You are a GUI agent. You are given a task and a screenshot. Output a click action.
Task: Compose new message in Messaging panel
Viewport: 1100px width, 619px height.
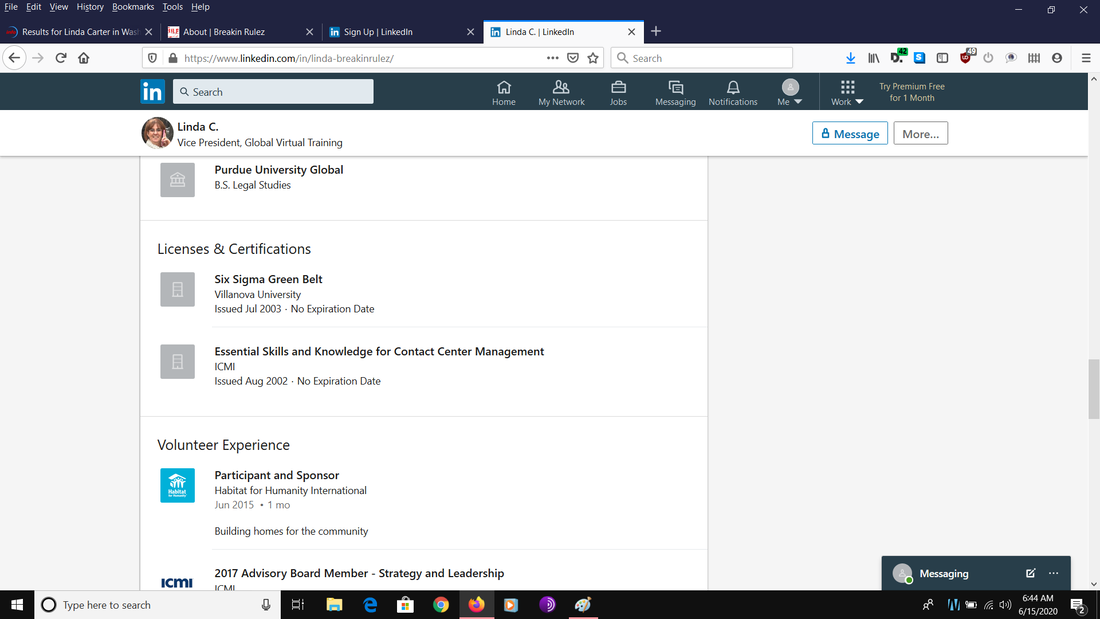(1030, 574)
